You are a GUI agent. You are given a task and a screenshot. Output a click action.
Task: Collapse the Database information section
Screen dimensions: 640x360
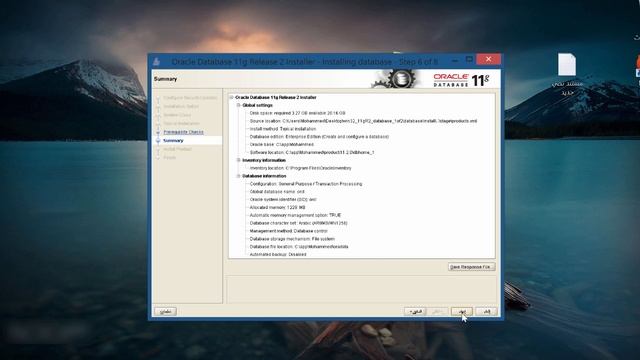(239, 176)
